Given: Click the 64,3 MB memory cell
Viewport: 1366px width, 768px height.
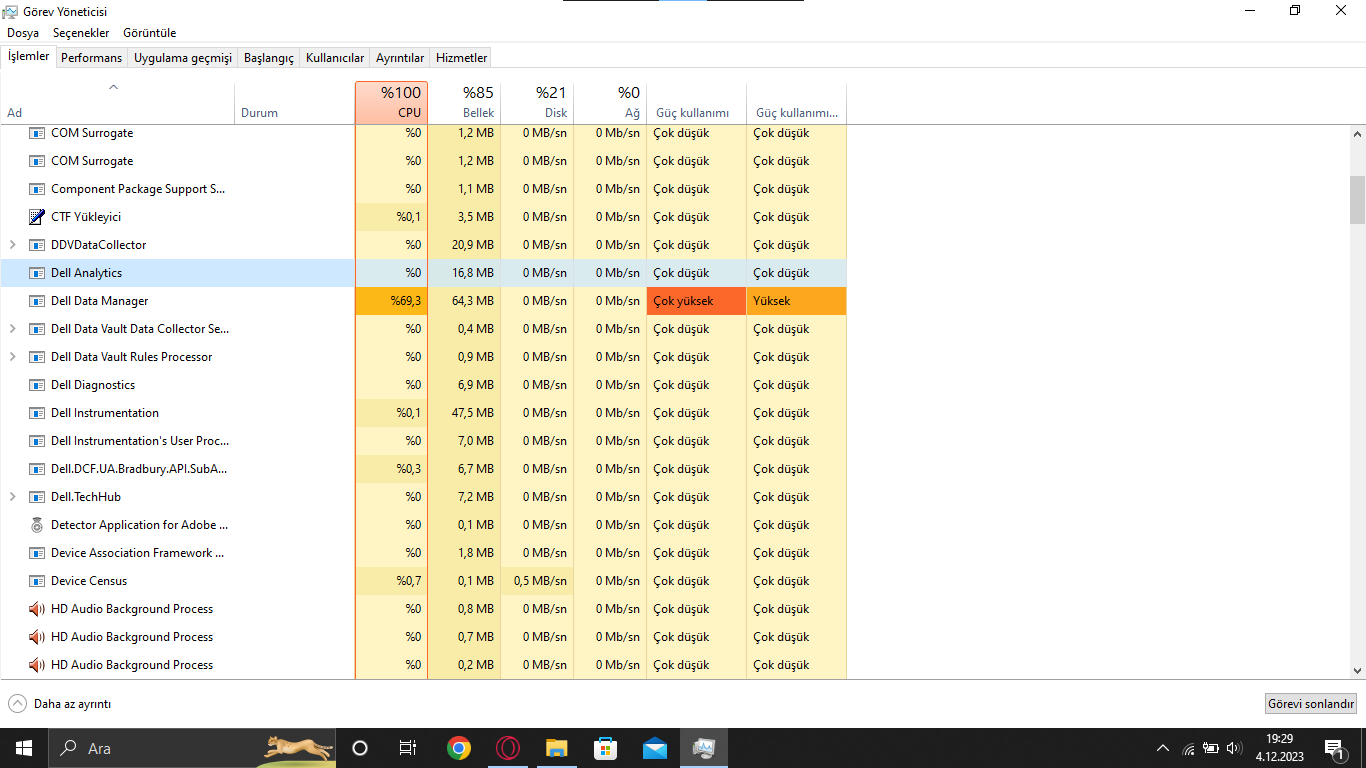Looking at the screenshot, I should point(464,301).
